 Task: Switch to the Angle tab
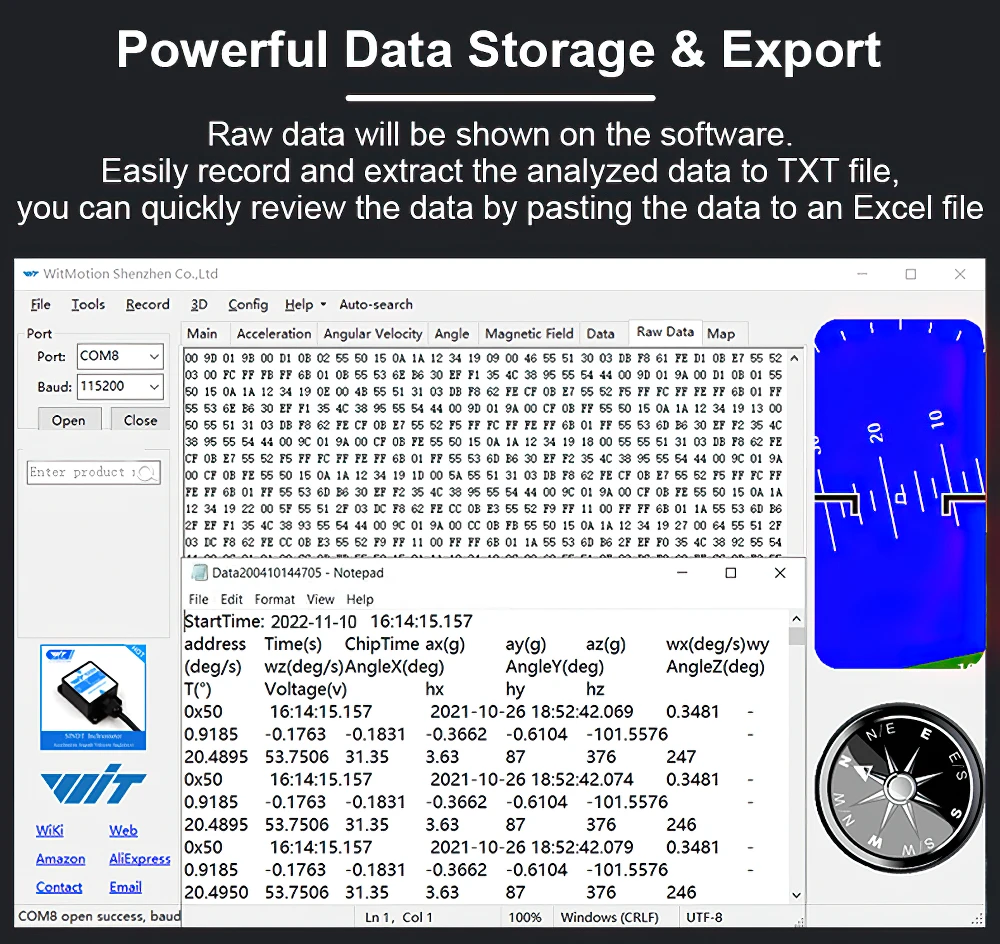point(452,334)
